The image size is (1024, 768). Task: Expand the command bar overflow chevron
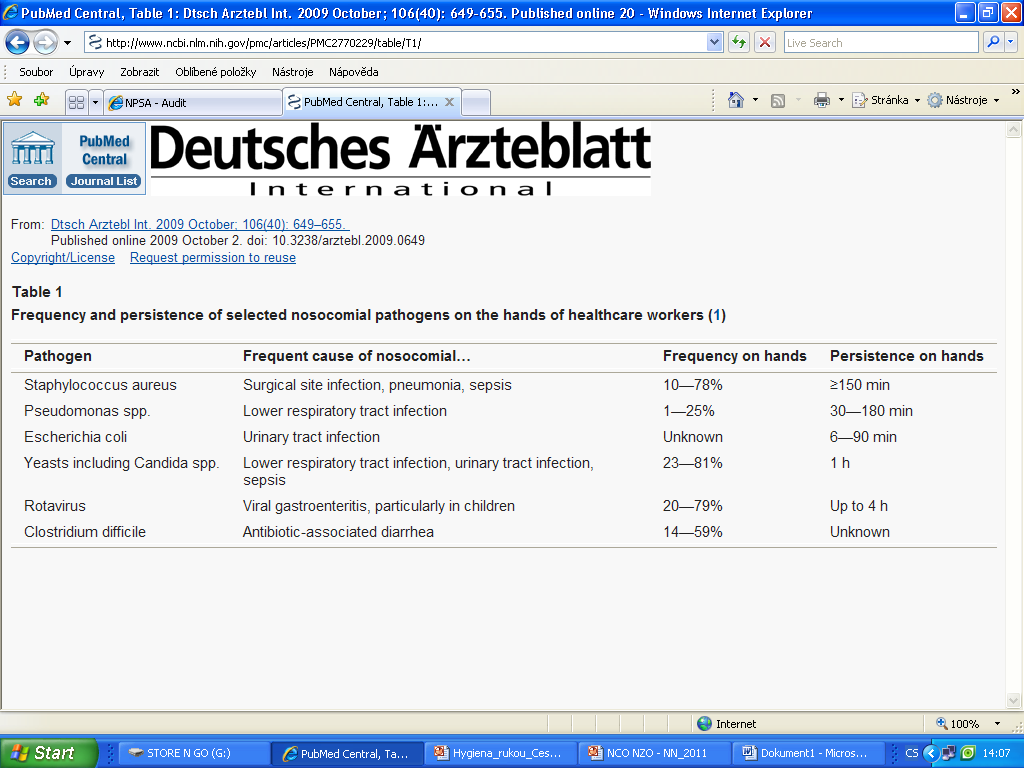pyautogui.click(x=1016, y=92)
